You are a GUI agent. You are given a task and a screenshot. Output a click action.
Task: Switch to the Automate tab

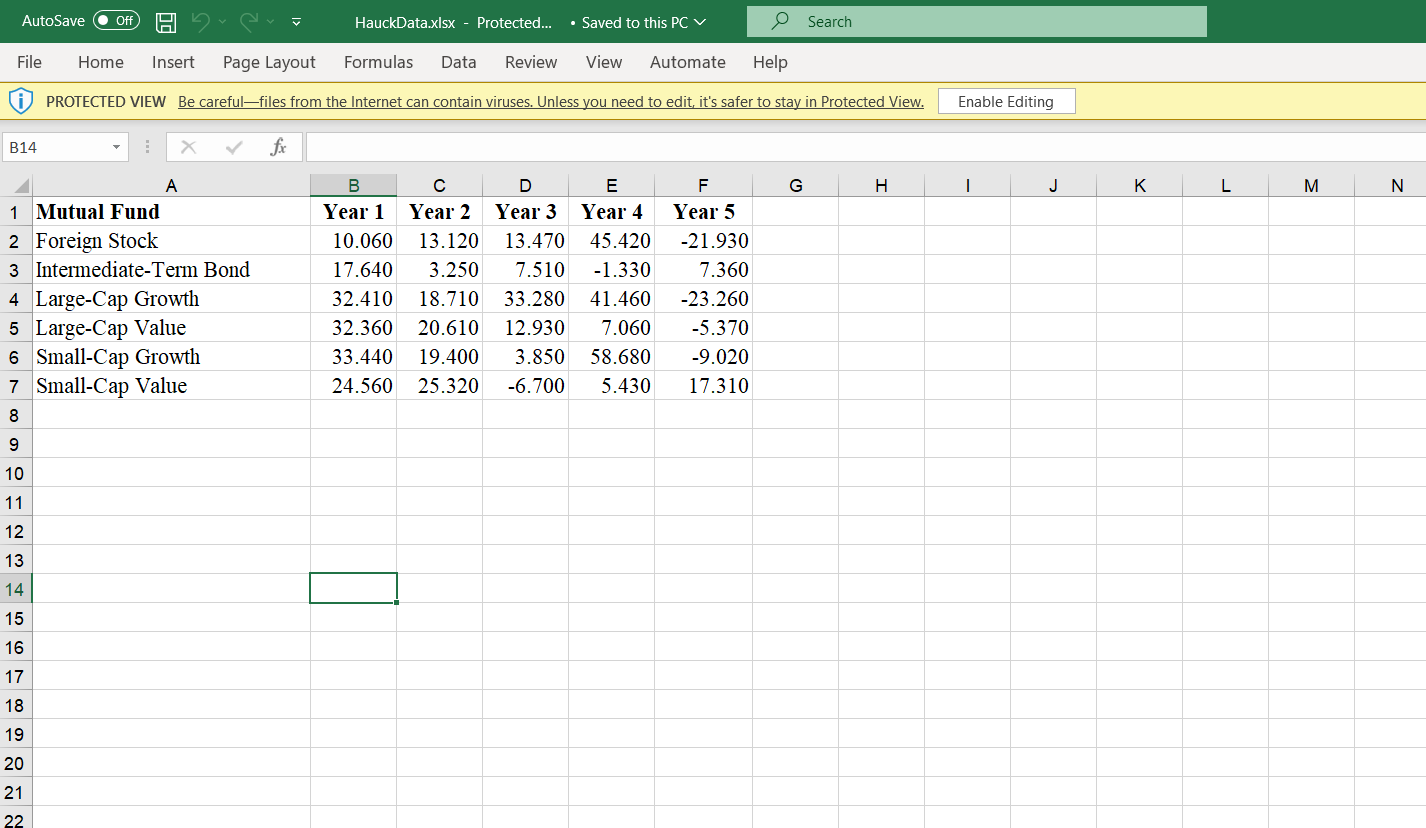688,62
